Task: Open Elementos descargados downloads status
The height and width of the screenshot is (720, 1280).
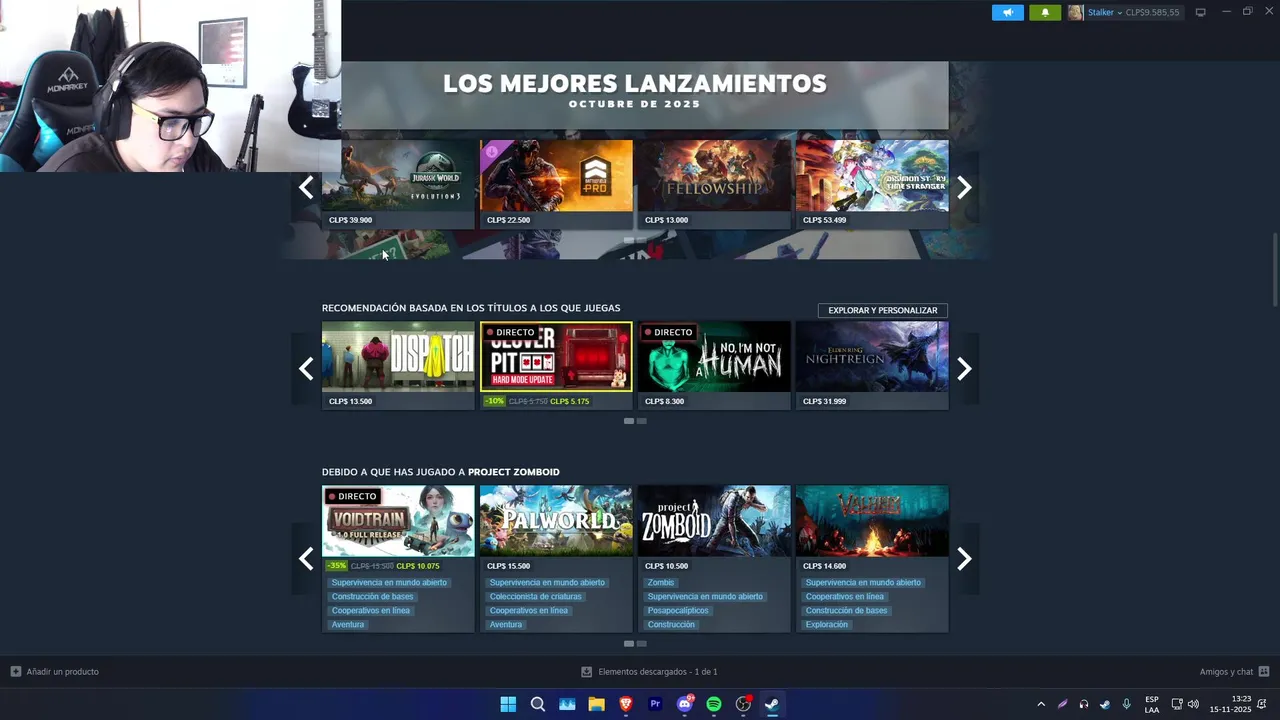Action: click(649, 672)
